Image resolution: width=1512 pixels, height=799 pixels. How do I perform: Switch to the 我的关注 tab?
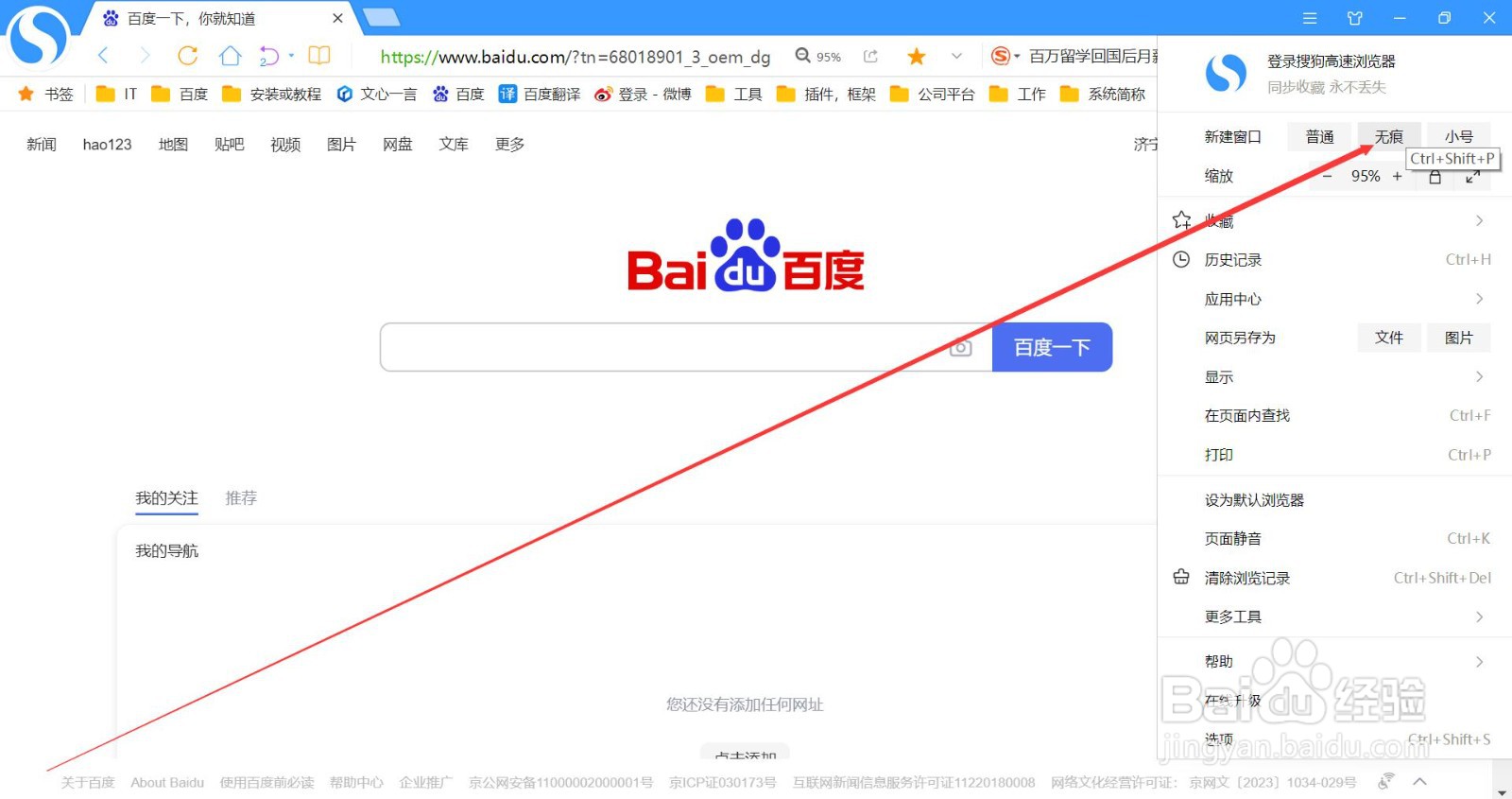tap(166, 498)
